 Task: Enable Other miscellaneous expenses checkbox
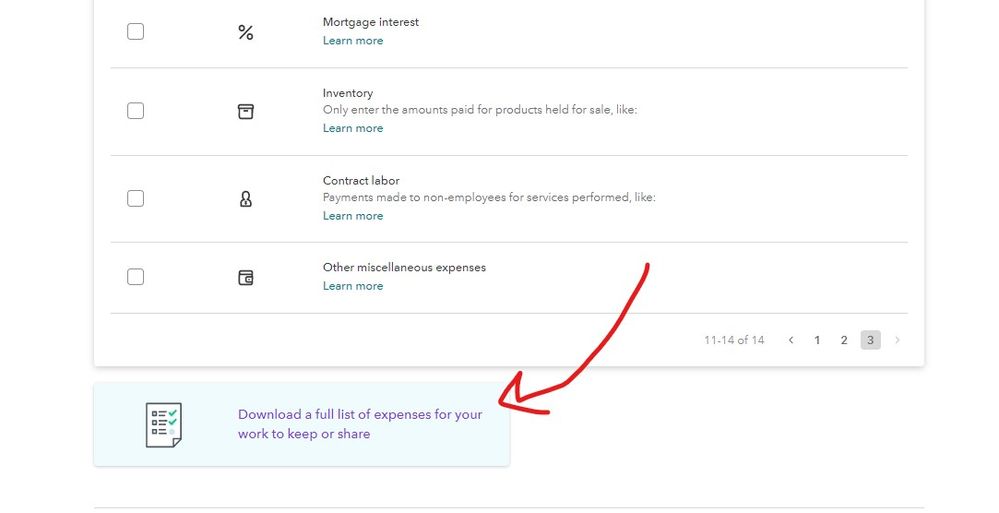[x=135, y=277]
